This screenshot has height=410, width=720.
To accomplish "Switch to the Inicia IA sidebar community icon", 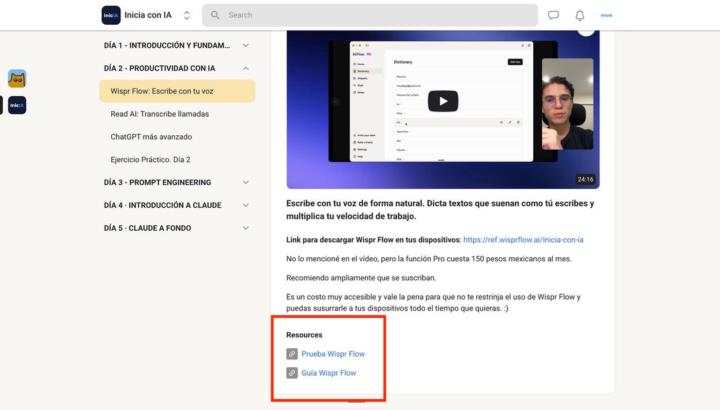I will (17, 105).
